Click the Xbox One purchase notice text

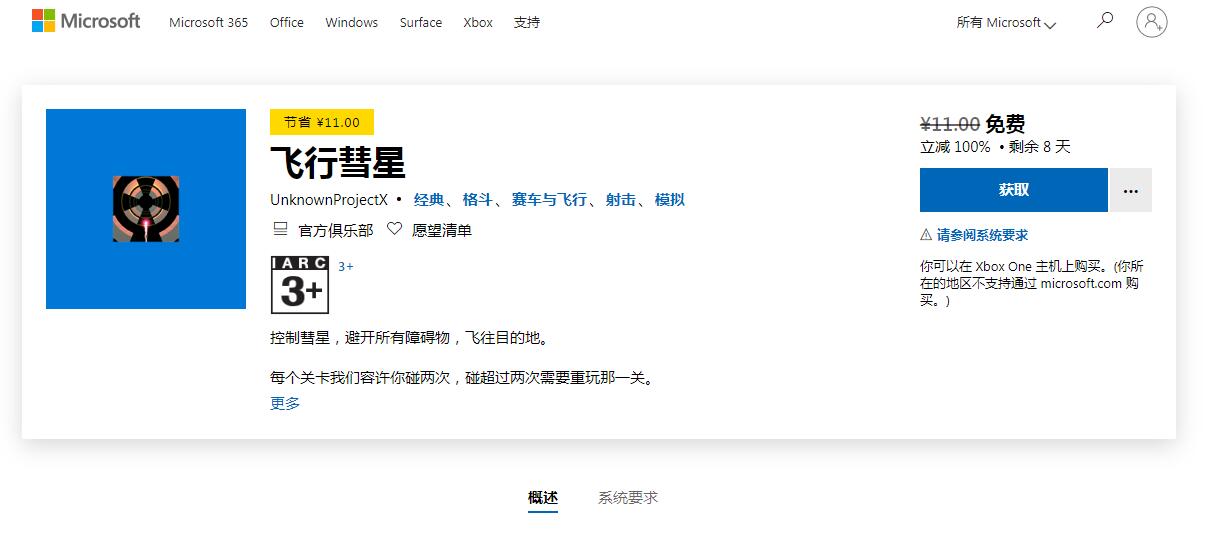tap(1032, 283)
